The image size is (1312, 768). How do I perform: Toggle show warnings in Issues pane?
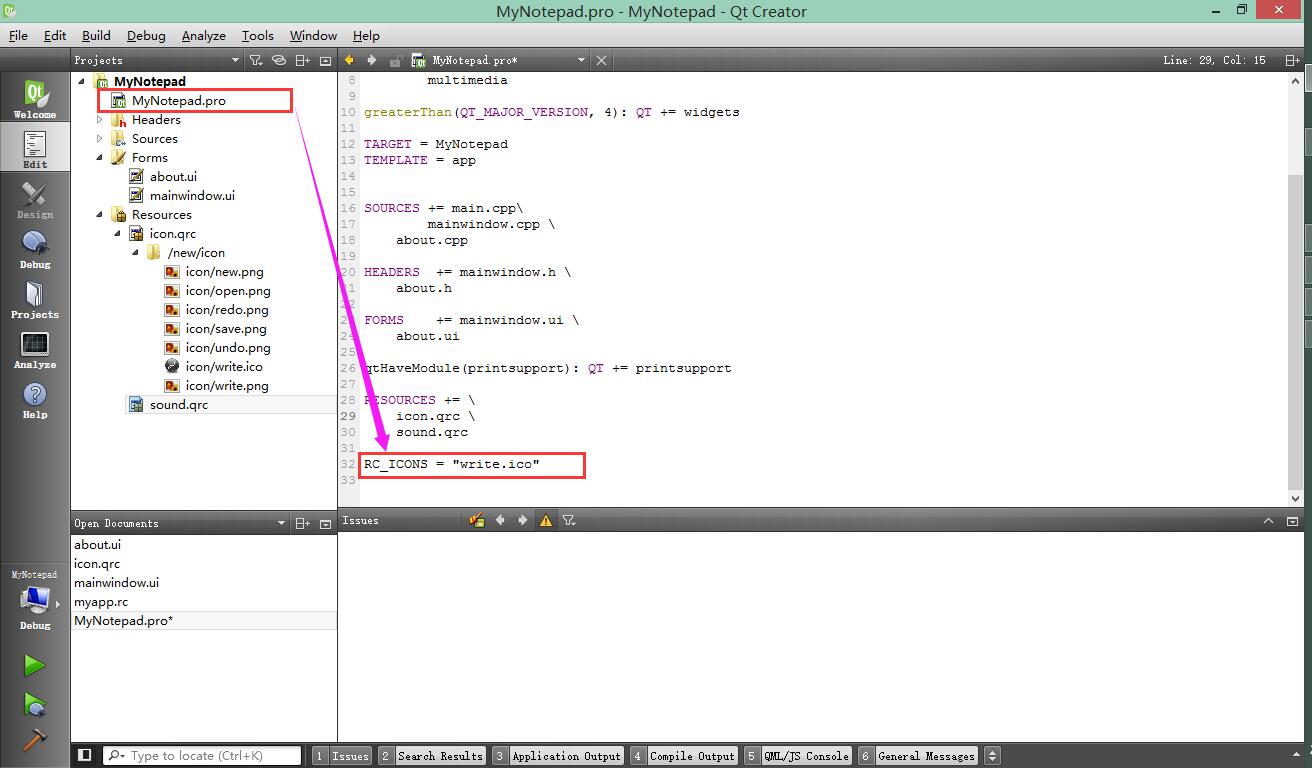click(545, 520)
